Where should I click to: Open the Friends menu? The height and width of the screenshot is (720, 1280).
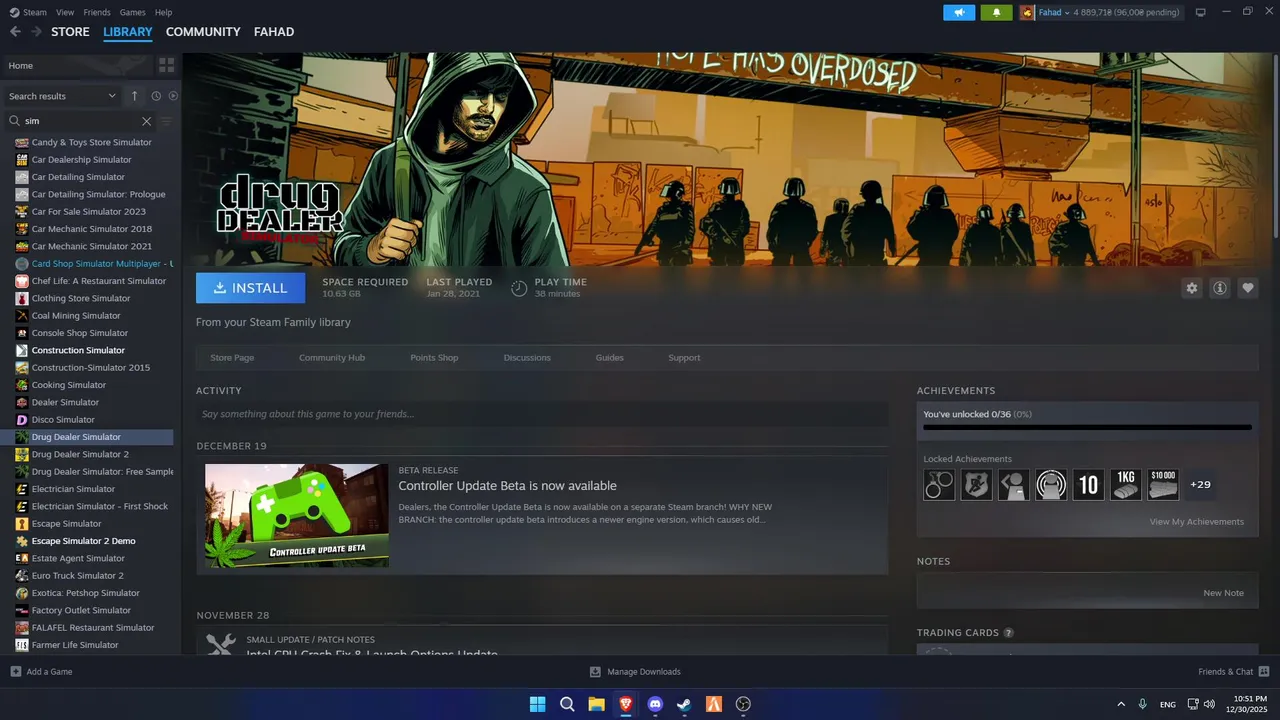97,12
